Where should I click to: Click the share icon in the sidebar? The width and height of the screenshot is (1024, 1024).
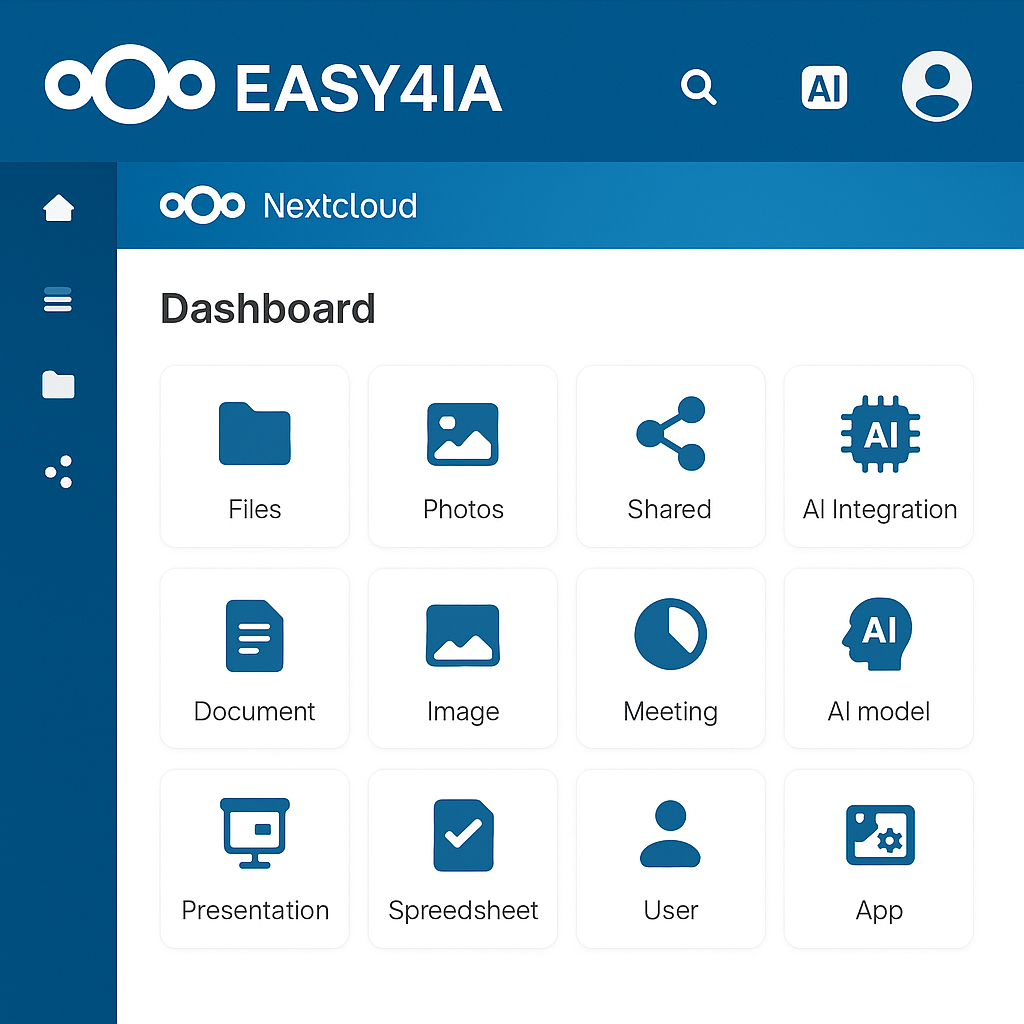point(58,471)
